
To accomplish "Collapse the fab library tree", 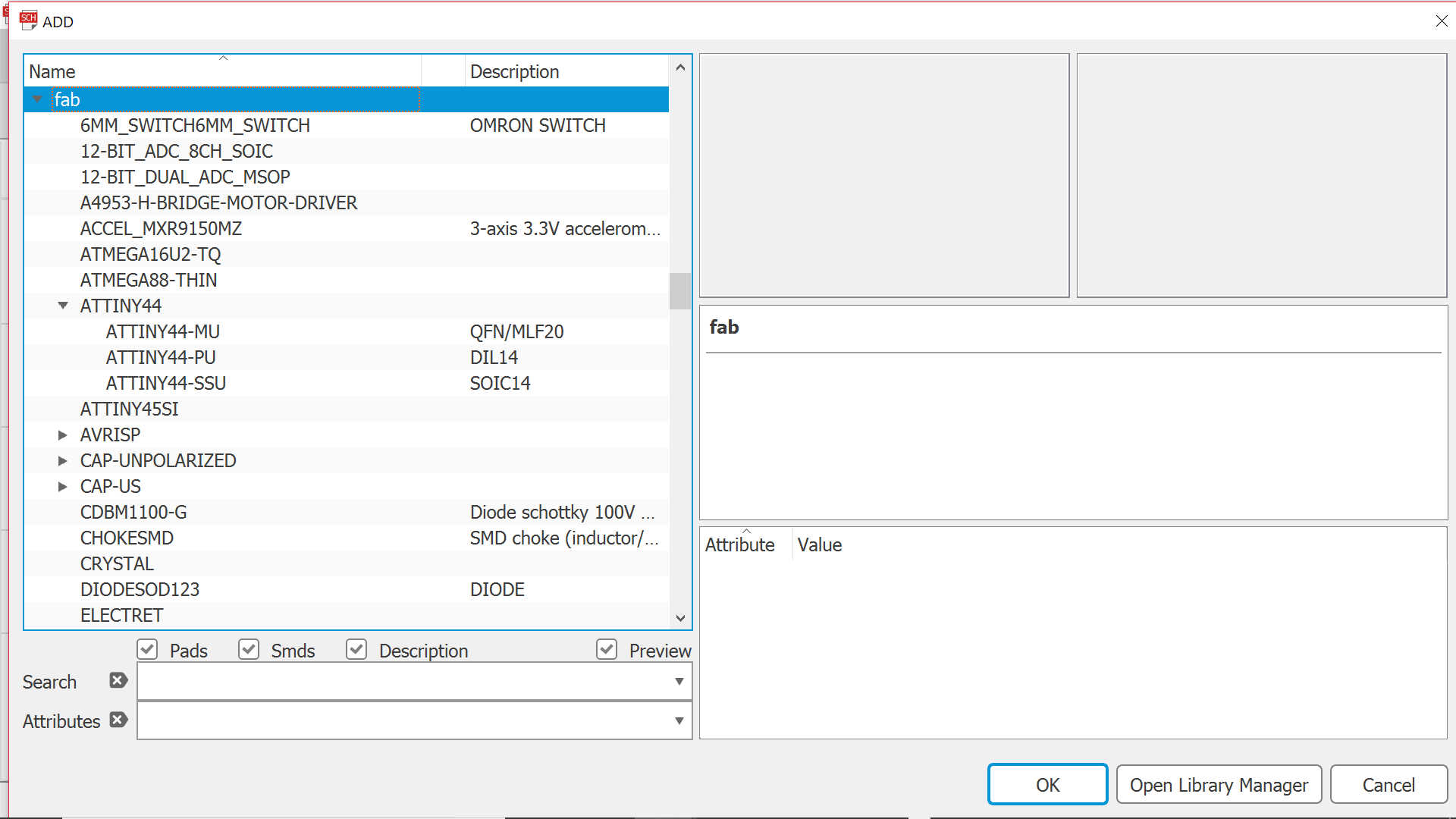I will pos(37,99).
